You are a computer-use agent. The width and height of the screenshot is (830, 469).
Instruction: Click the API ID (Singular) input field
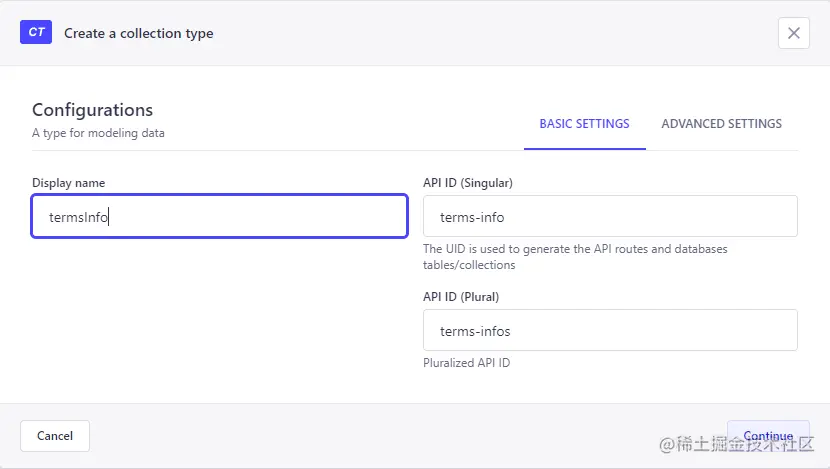pos(610,216)
